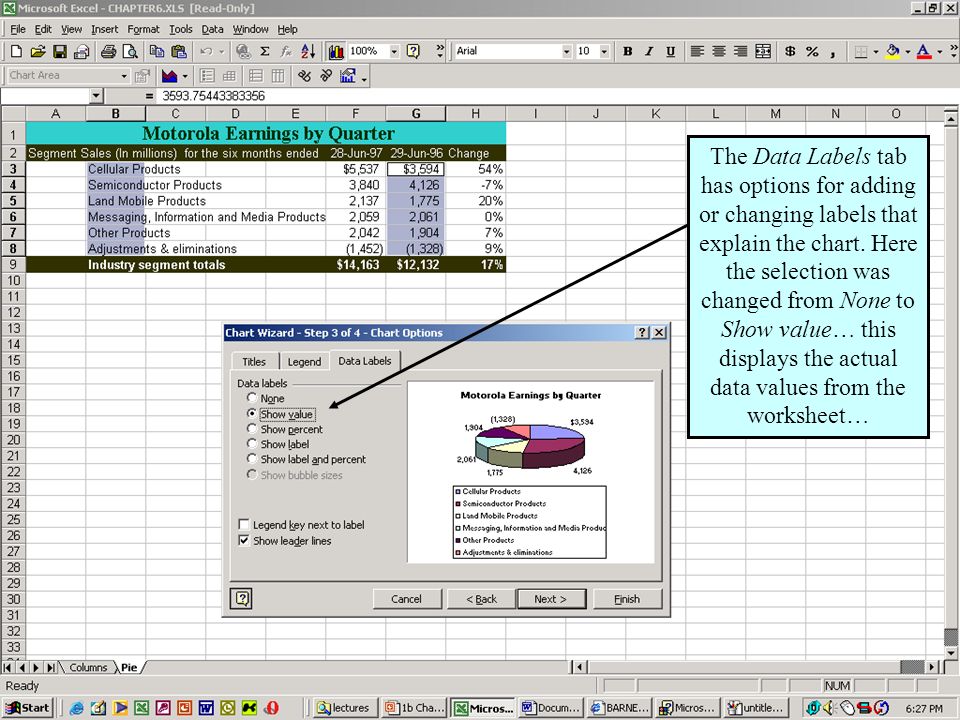The image size is (960, 720).
Task: Click the Merge and Center icon
Action: pos(763,52)
